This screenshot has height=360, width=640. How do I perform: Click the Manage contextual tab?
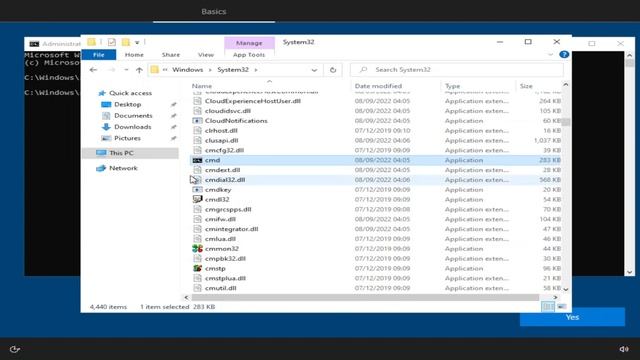tap(249, 43)
